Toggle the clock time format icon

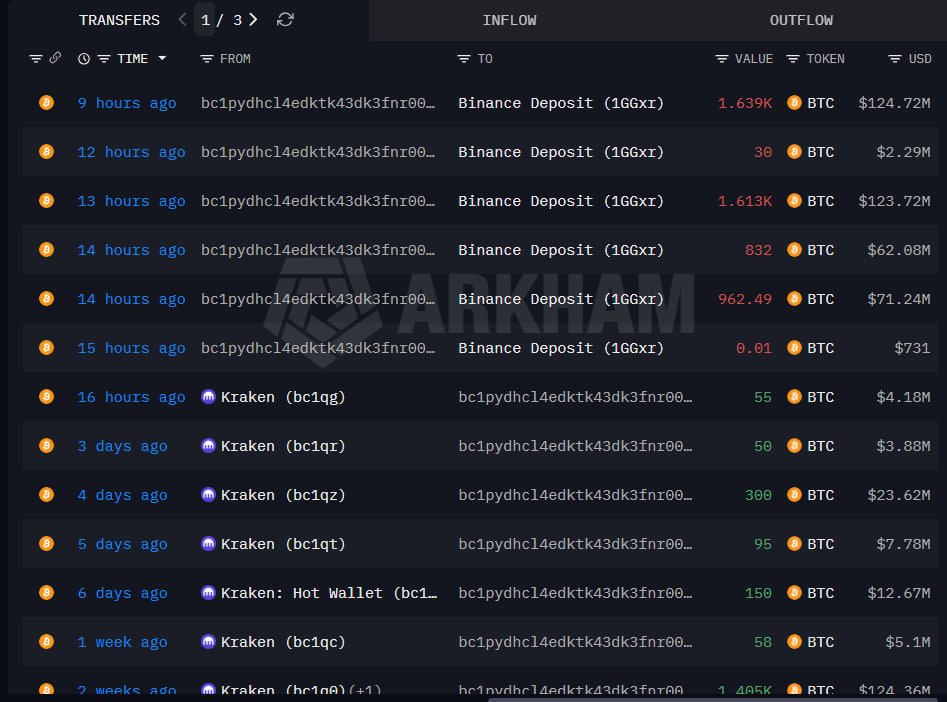point(84,59)
